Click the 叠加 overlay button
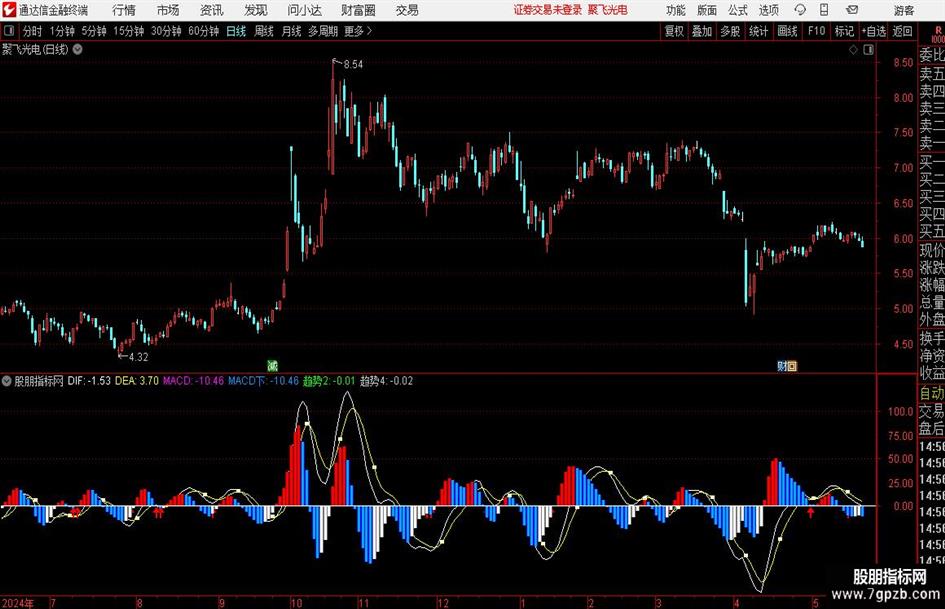 [702, 31]
